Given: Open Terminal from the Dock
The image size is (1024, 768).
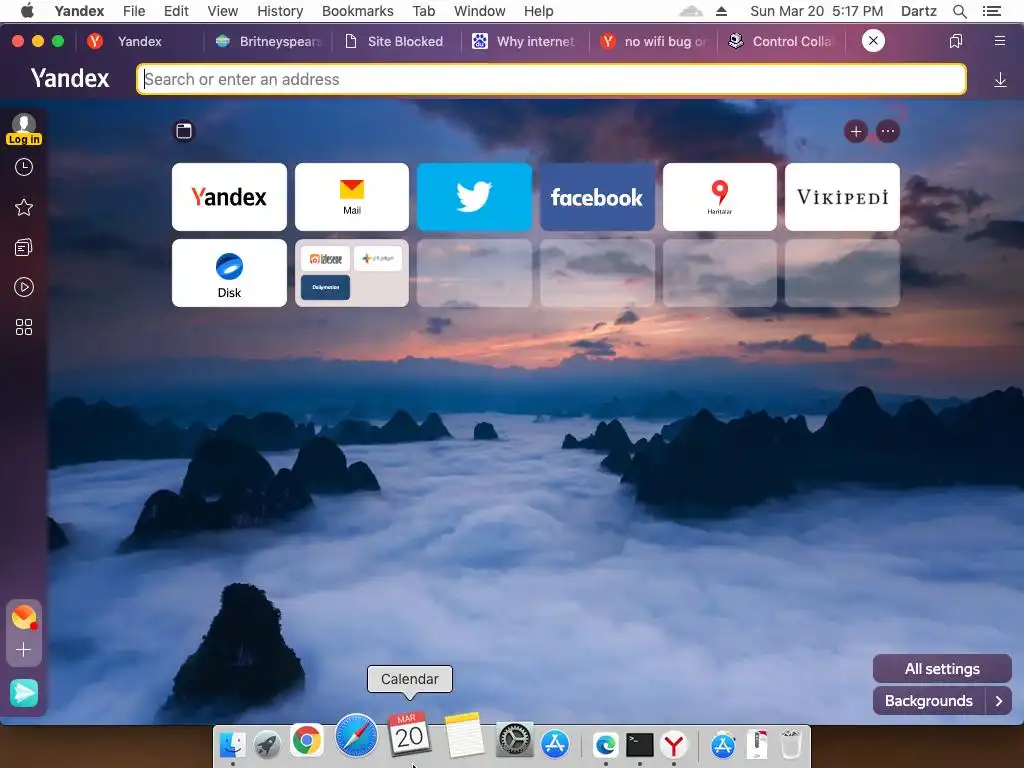Looking at the screenshot, I should click(639, 744).
